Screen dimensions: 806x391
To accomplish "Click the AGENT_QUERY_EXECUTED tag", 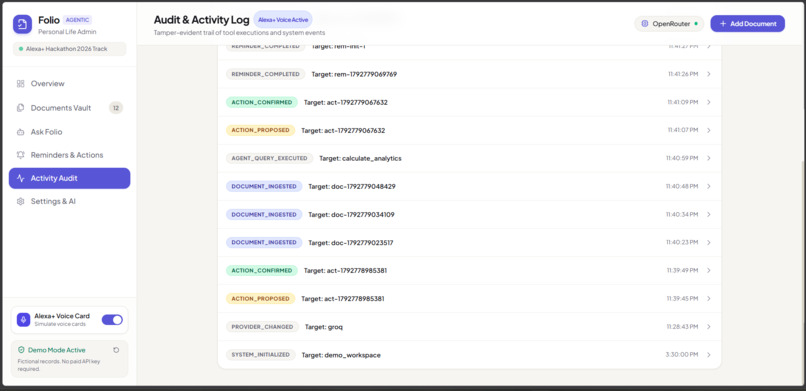I will click(x=269, y=158).
